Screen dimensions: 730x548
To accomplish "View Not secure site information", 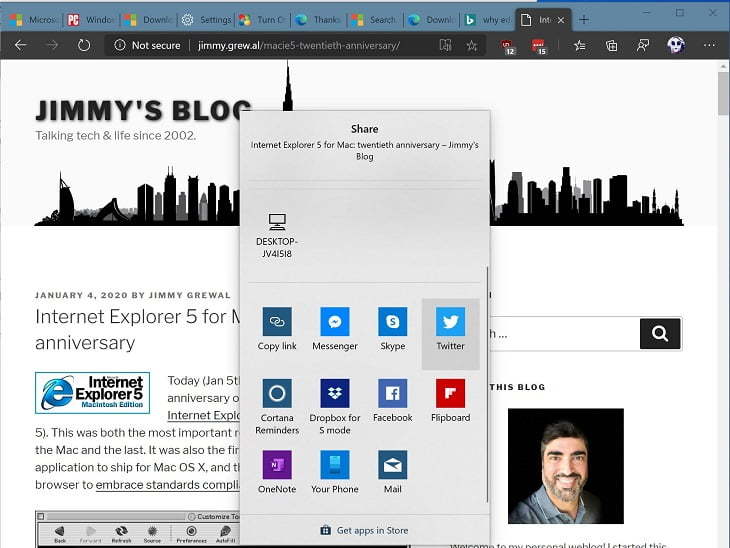I will click(147, 45).
